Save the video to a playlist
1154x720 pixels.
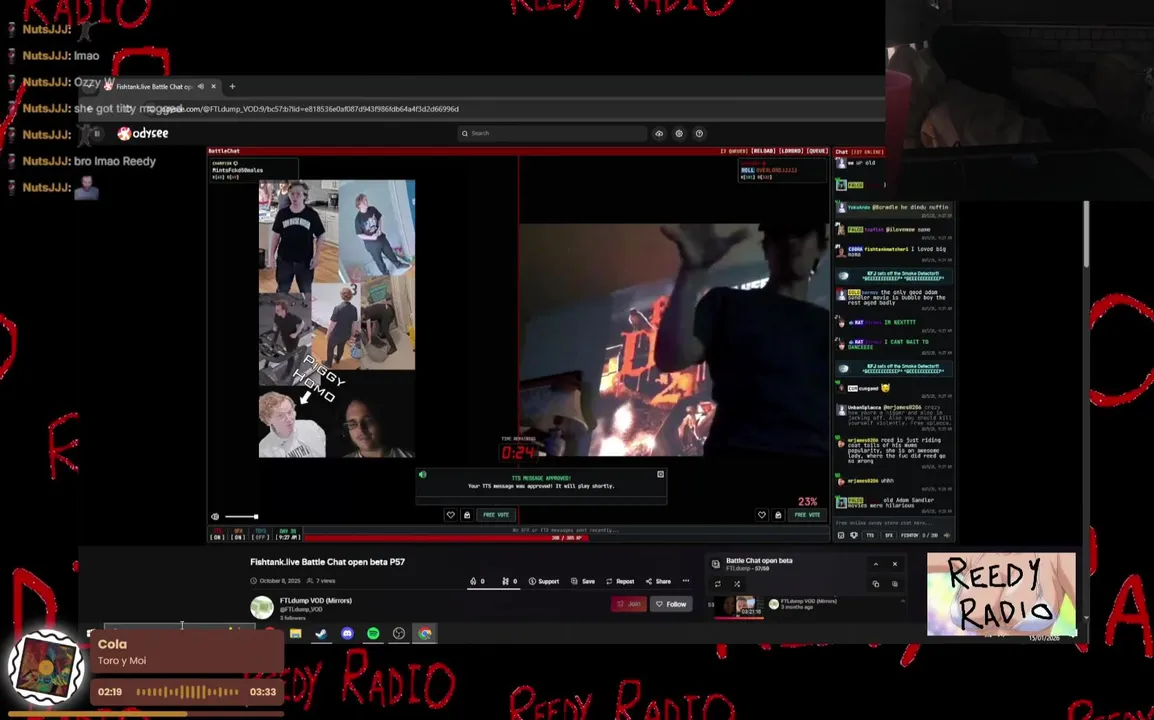583,581
